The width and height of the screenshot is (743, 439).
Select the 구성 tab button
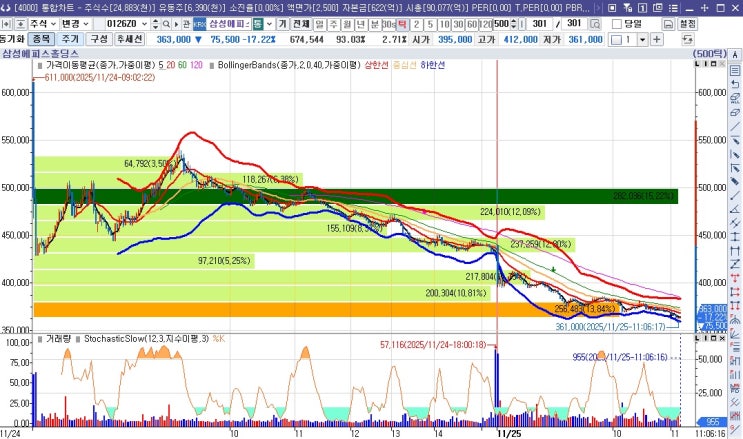pyautogui.click(x=99, y=39)
